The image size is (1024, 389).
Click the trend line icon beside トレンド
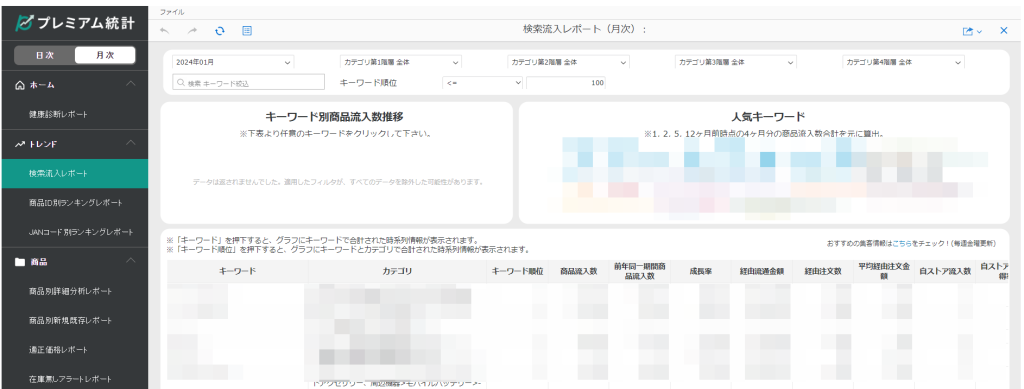click(x=20, y=144)
